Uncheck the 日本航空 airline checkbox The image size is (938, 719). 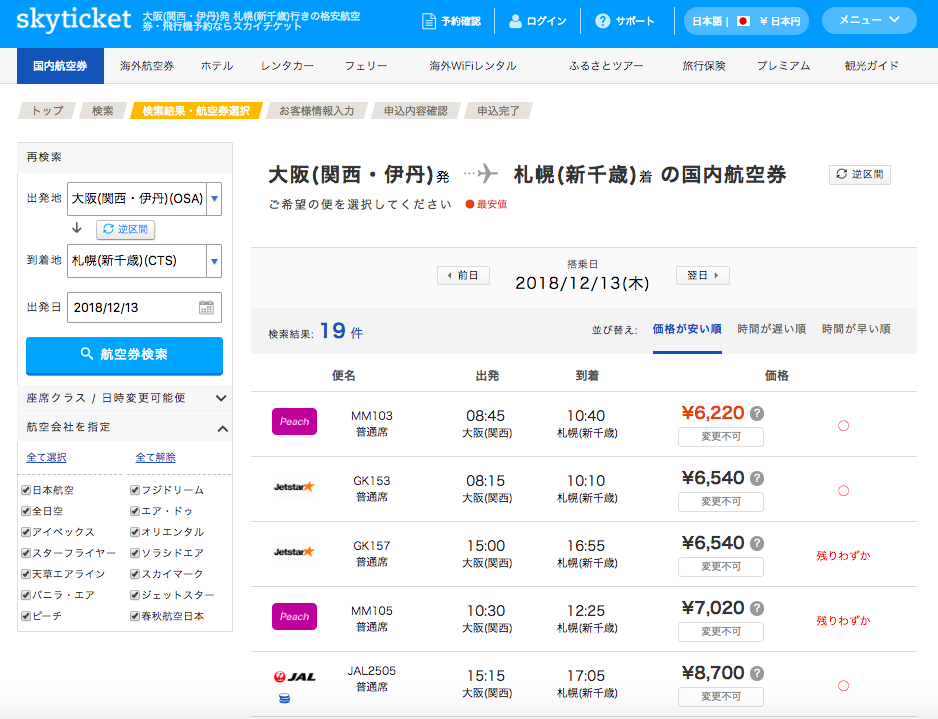pyautogui.click(x=26, y=490)
